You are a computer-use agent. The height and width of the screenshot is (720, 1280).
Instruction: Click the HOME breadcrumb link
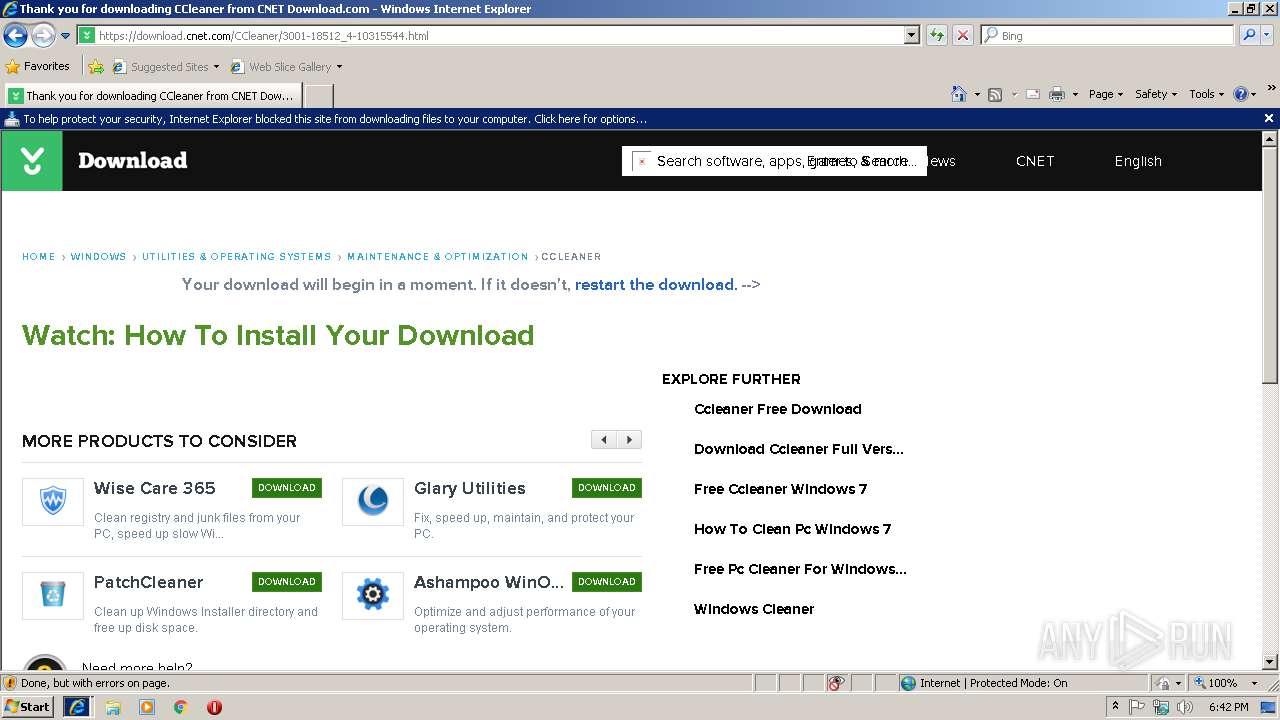[39, 257]
